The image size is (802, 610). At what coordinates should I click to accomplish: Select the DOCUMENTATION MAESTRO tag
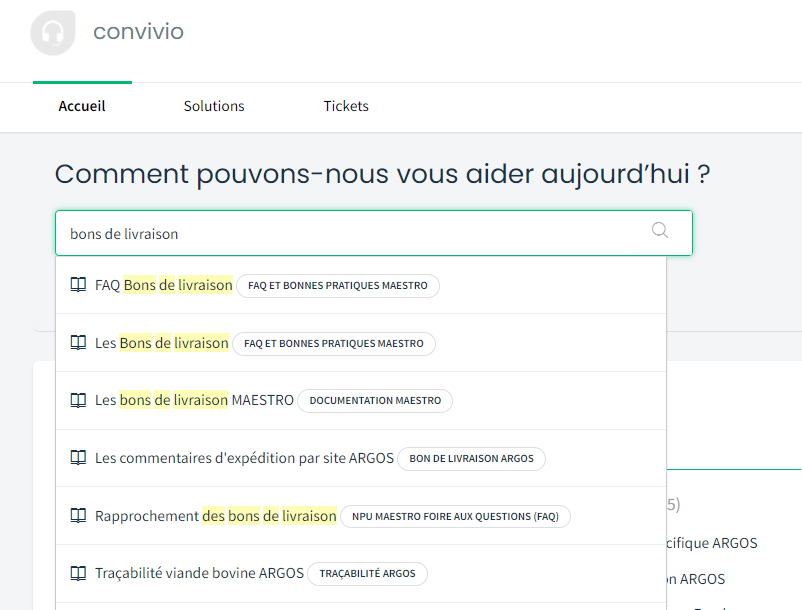(375, 400)
